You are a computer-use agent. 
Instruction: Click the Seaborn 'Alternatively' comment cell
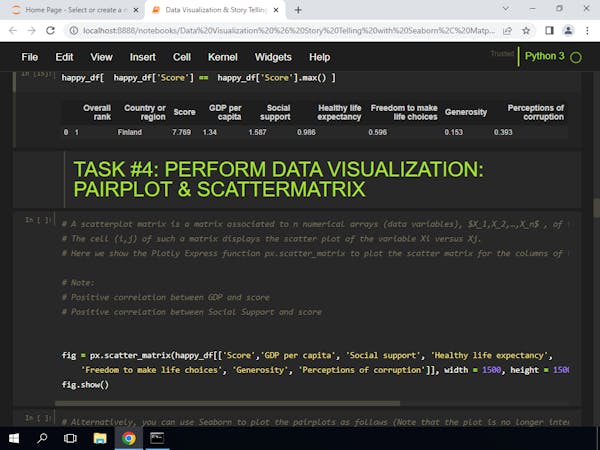[x=315, y=422]
